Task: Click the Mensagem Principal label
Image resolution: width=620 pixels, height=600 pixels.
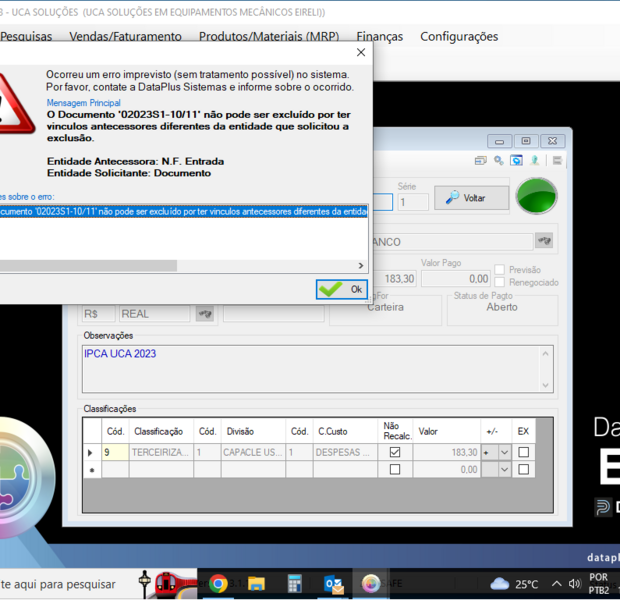Action: tap(83, 103)
